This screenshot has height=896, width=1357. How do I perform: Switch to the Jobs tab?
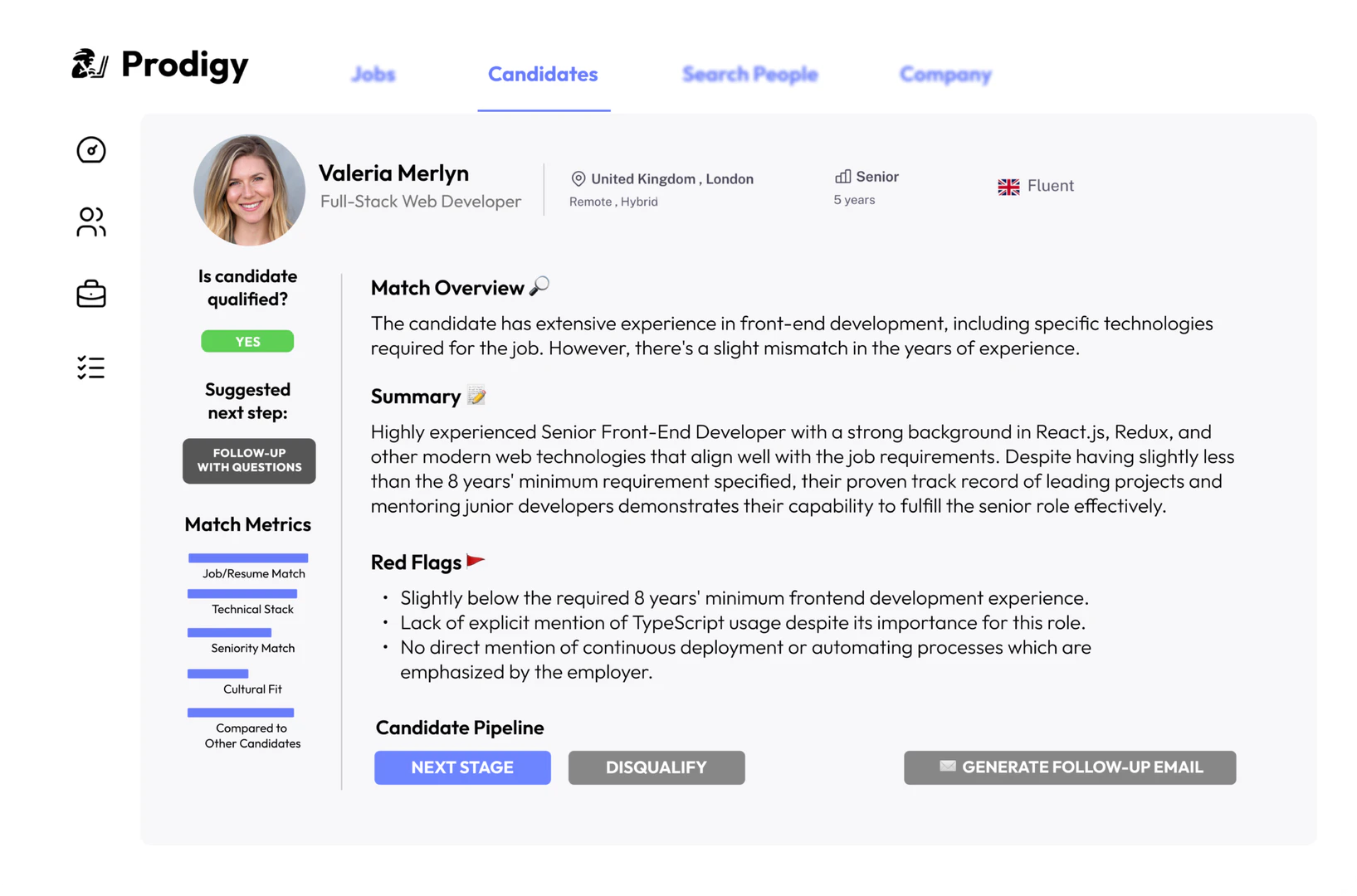[x=373, y=75]
